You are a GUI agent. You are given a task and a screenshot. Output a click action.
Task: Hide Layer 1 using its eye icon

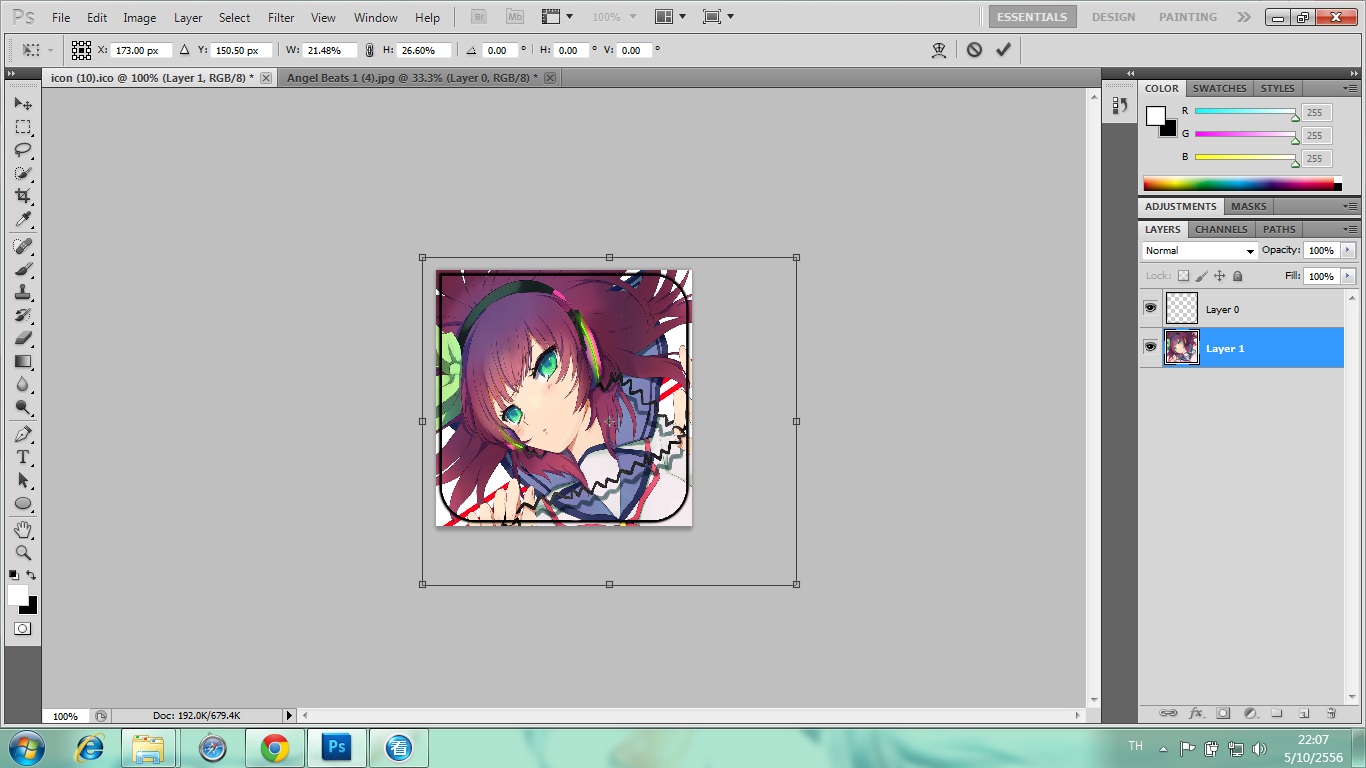(x=1150, y=347)
